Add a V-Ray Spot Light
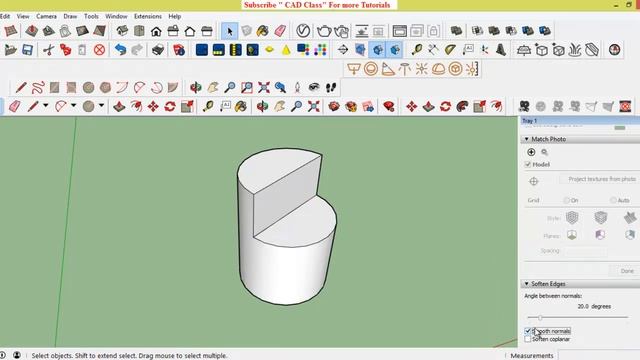Viewport: 640px width, 360px height. pos(388,69)
